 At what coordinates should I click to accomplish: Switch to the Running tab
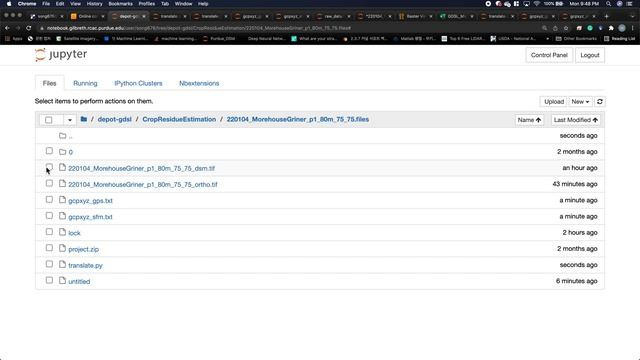coord(85,83)
